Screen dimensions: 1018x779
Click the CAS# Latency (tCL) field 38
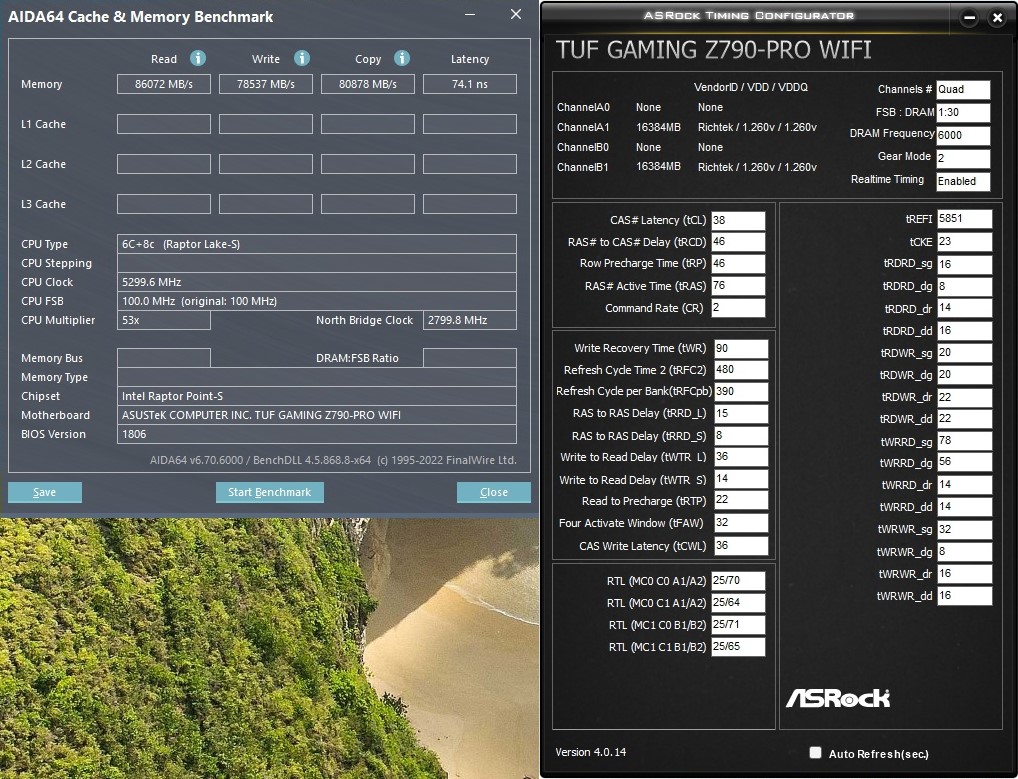click(x=738, y=220)
